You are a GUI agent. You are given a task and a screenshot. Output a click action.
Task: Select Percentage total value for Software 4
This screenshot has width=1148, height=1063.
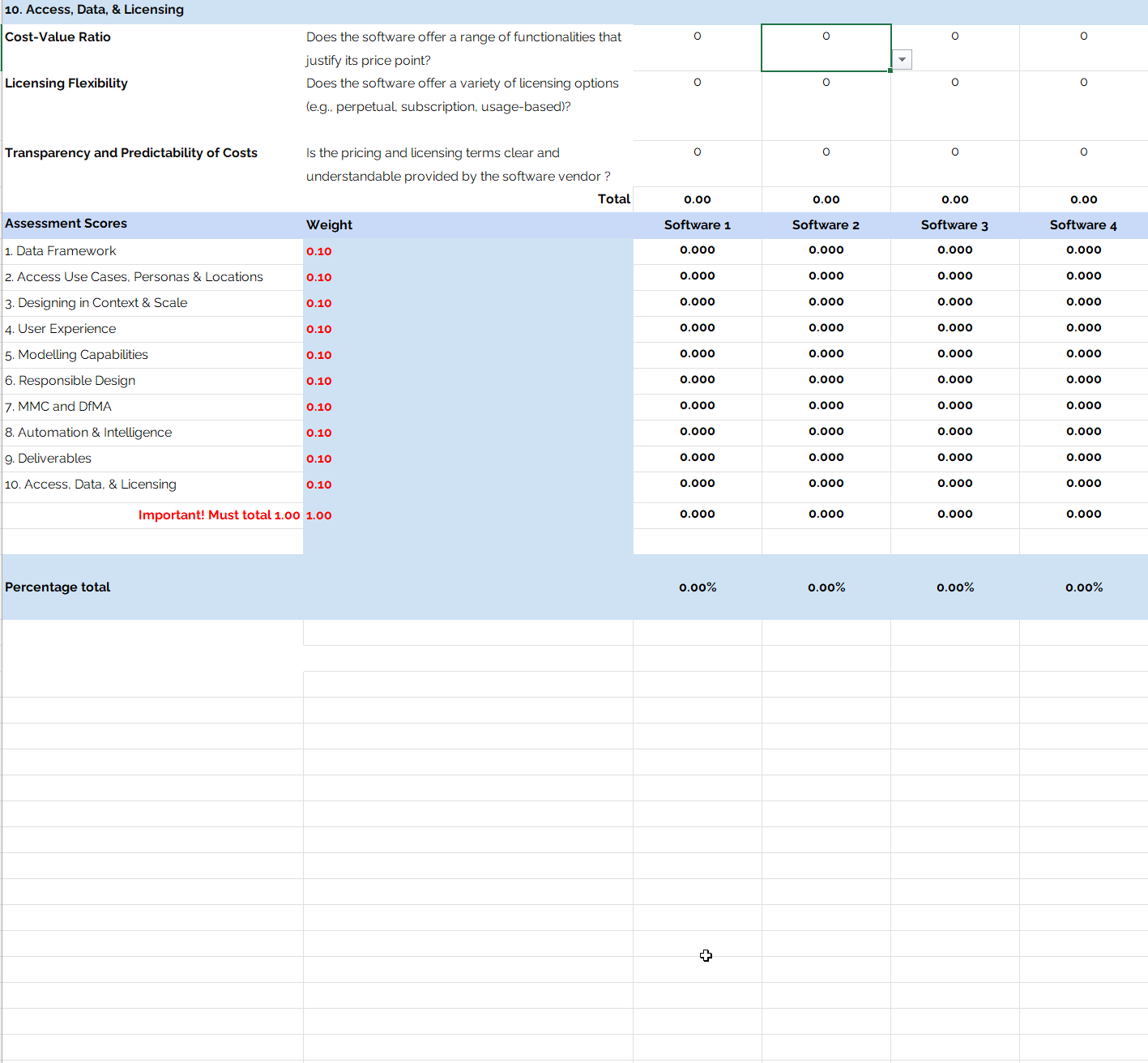coord(1083,587)
